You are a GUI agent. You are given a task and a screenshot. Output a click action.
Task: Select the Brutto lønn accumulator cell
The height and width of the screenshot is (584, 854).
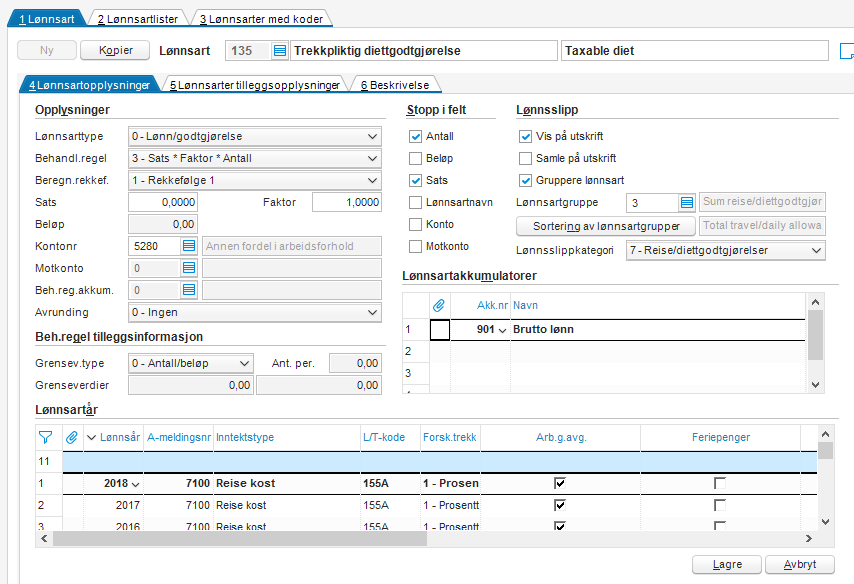click(657, 330)
